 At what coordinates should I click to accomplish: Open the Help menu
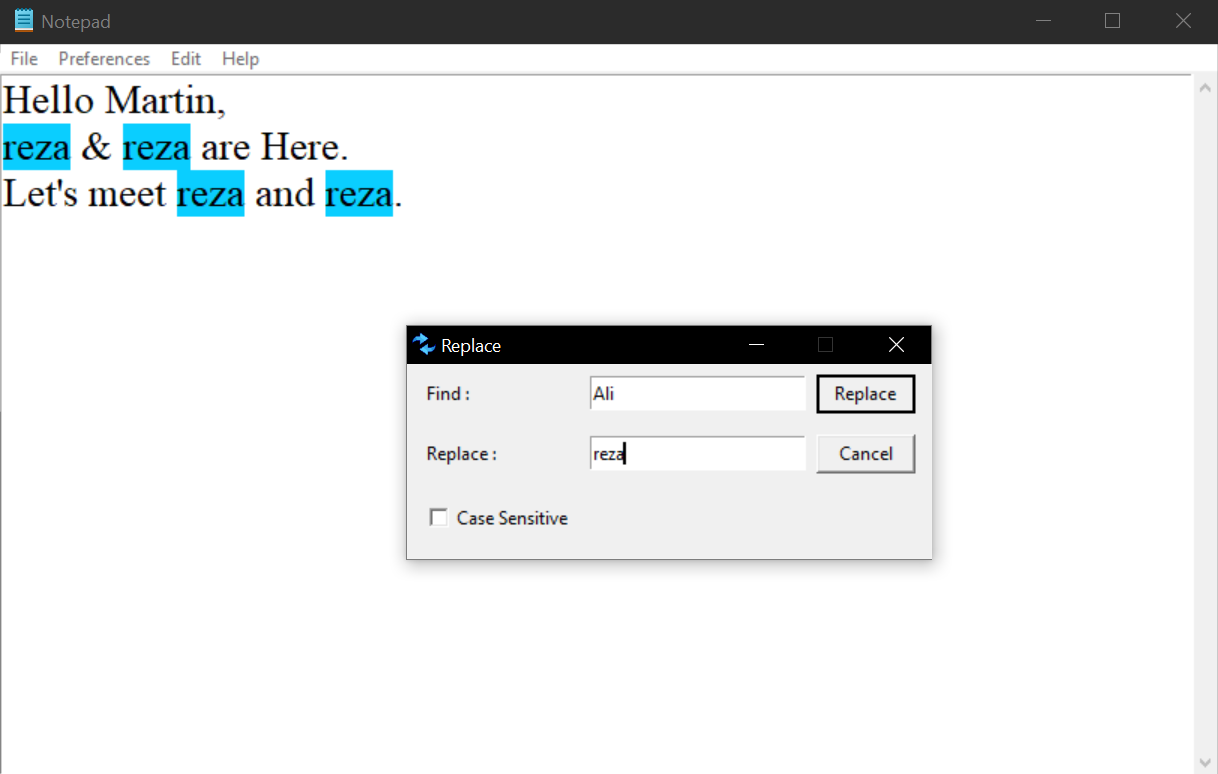point(240,59)
